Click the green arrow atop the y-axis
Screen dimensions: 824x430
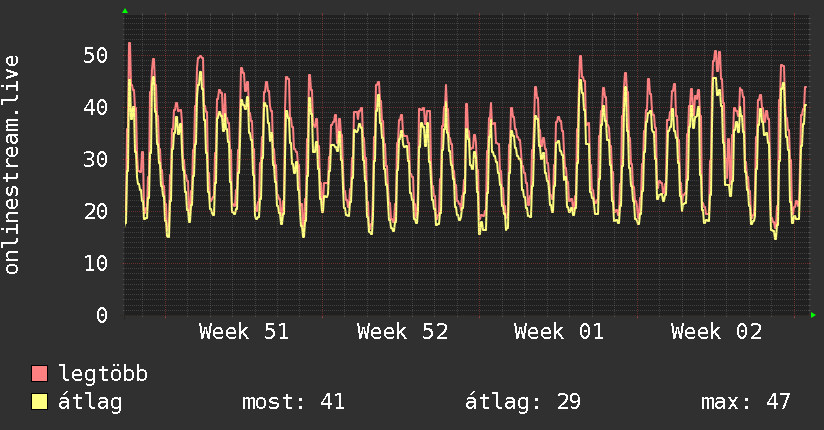coord(125,11)
